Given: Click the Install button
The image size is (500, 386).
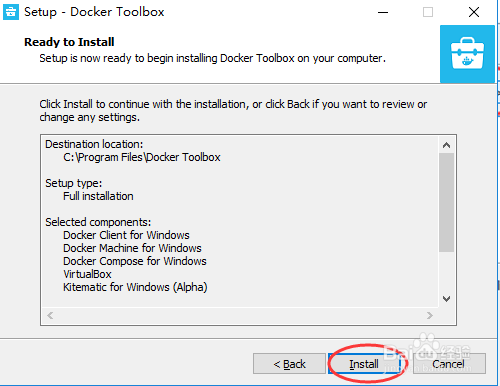Looking at the screenshot, I should click(x=364, y=364).
